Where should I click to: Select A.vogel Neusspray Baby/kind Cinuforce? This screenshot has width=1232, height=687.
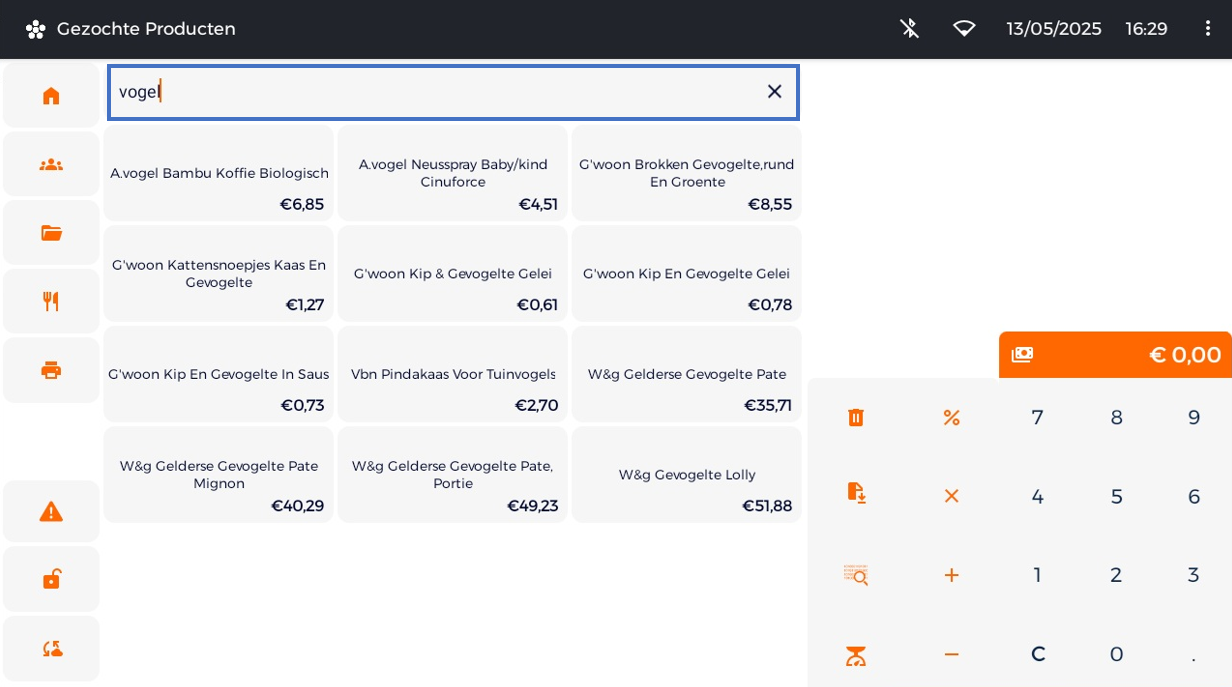point(453,173)
